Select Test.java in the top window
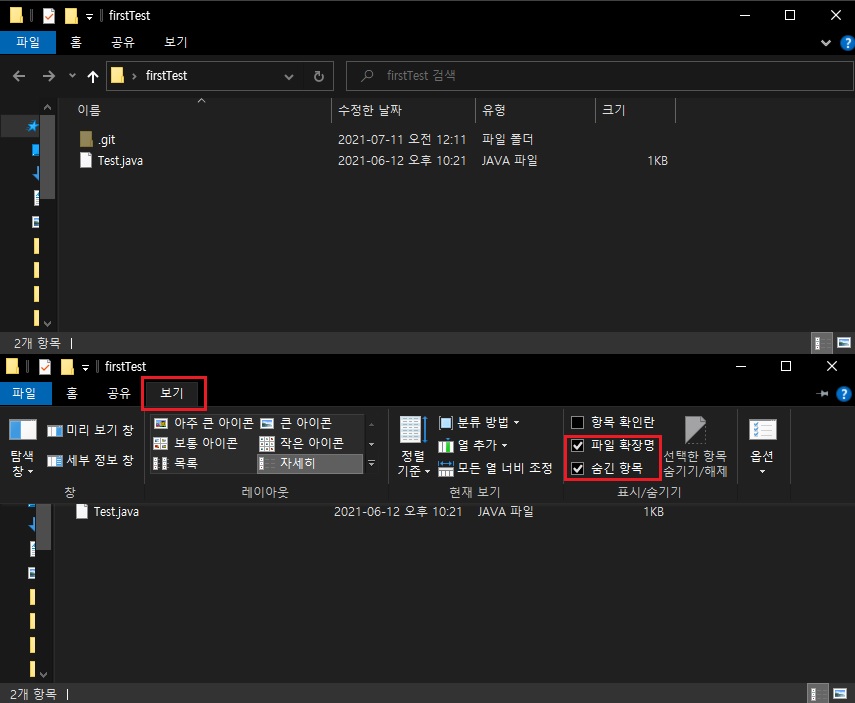The height and width of the screenshot is (703, 855). [120, 160]
